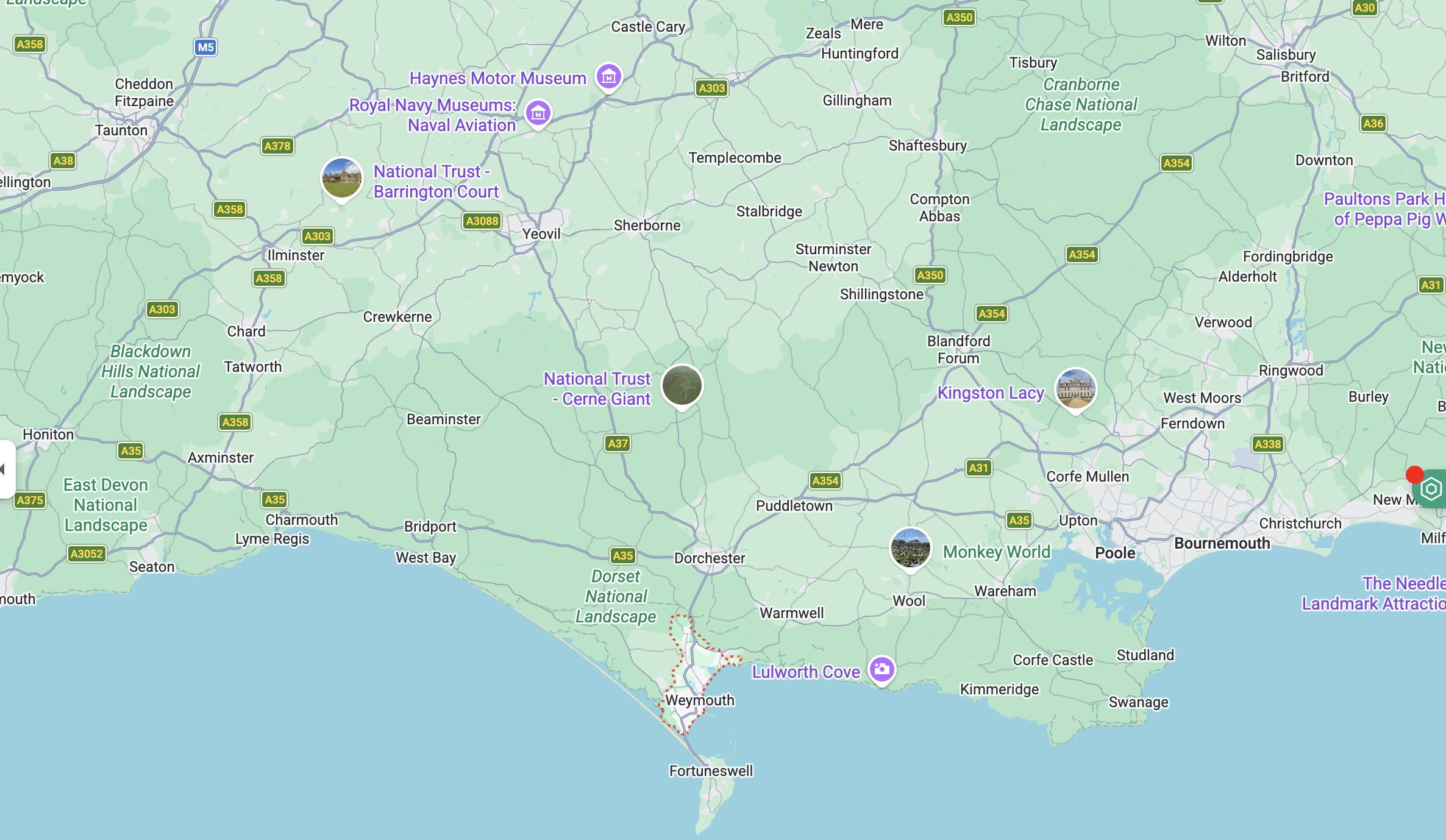This screenshot has width=1446, height=840.
Task: Click the A38 road shield near Taunton
Action: coord(63,161)
